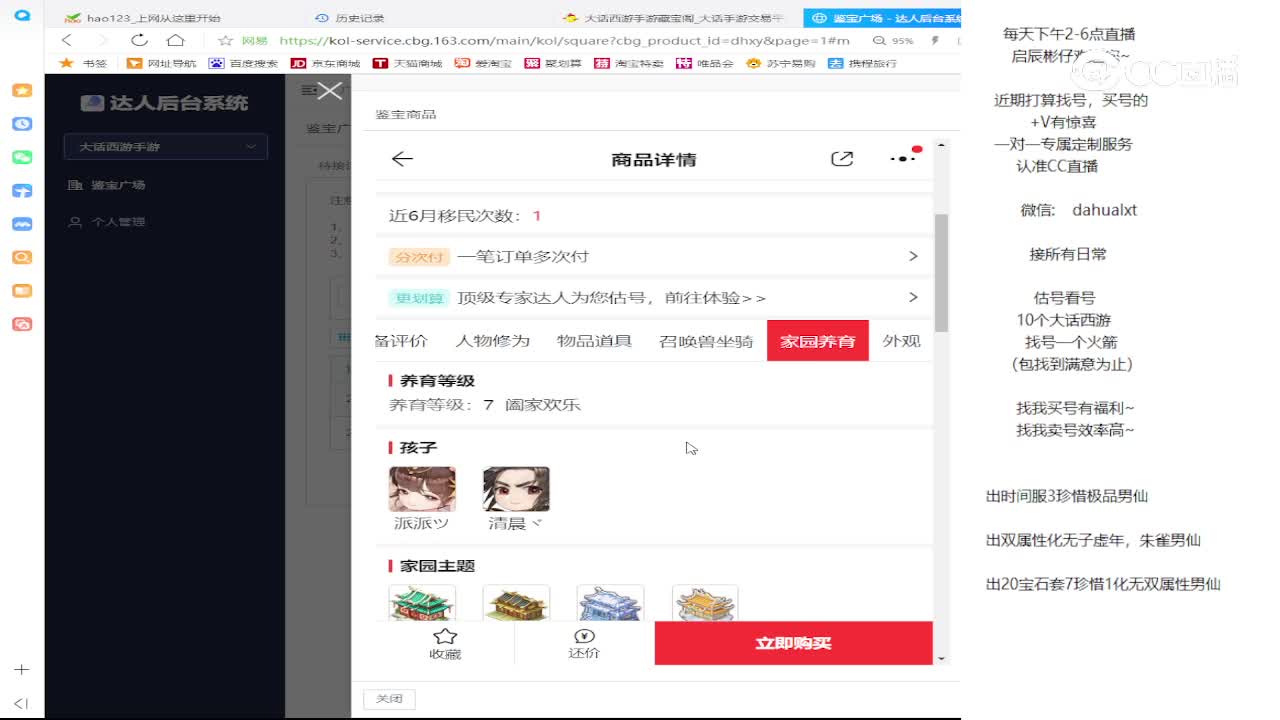Reload the page with refresh icon
Image resolution: width=1280 pixels, height=720 pixels.
pos(139,40)
